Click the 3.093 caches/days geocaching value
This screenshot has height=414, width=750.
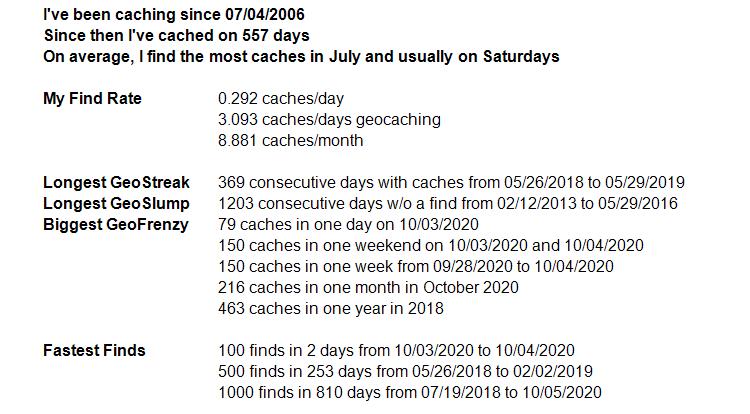pyautogui.click(x=329, y=120)
